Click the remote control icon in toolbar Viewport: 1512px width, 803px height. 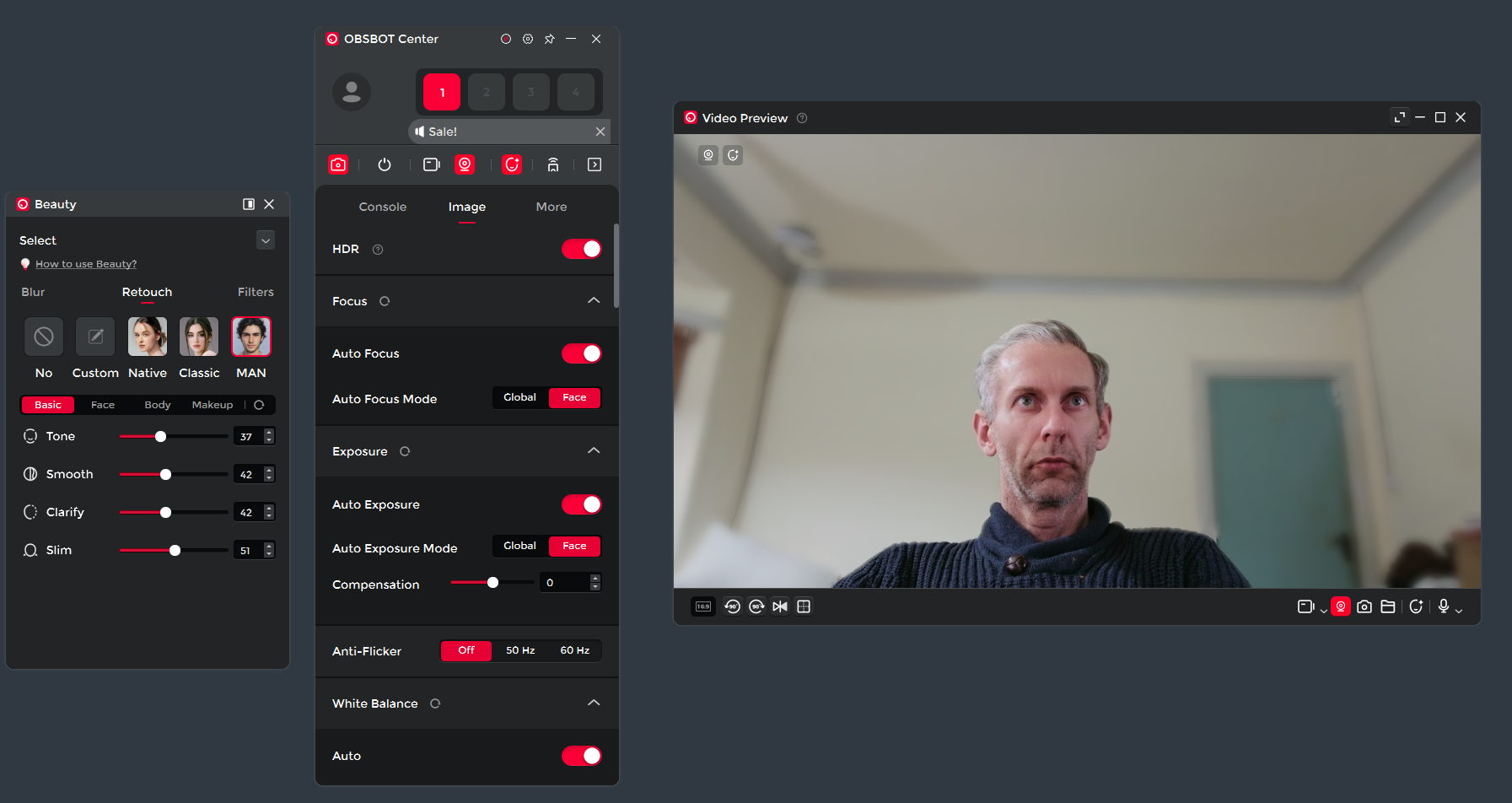pyautogui.click(x=553, y=164)
